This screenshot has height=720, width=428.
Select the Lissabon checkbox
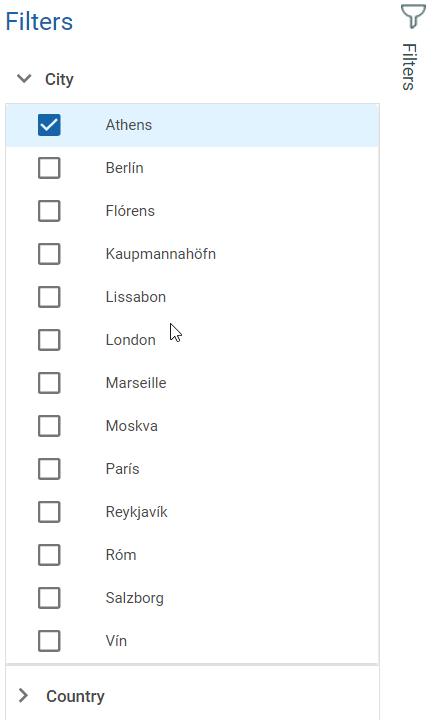click(49, 297)
